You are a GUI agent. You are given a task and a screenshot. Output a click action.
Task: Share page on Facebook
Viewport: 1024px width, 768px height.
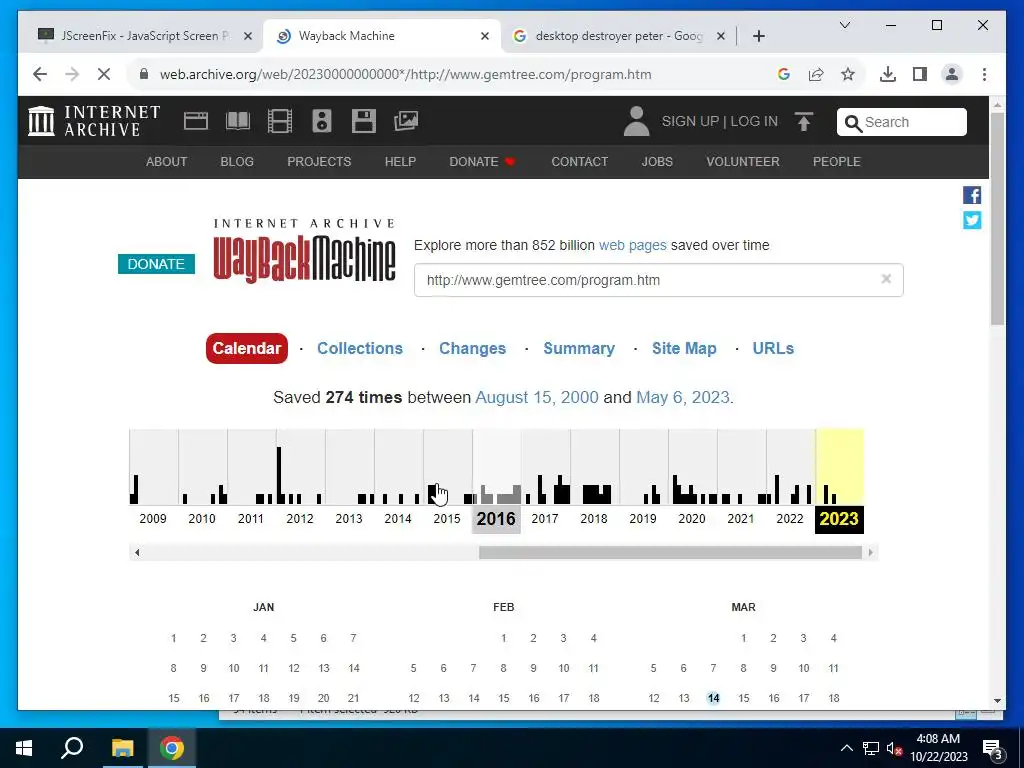point(972,195)
